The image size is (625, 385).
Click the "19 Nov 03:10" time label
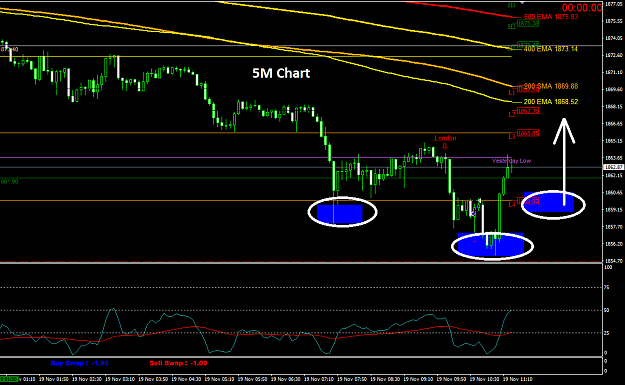[120, 379]
